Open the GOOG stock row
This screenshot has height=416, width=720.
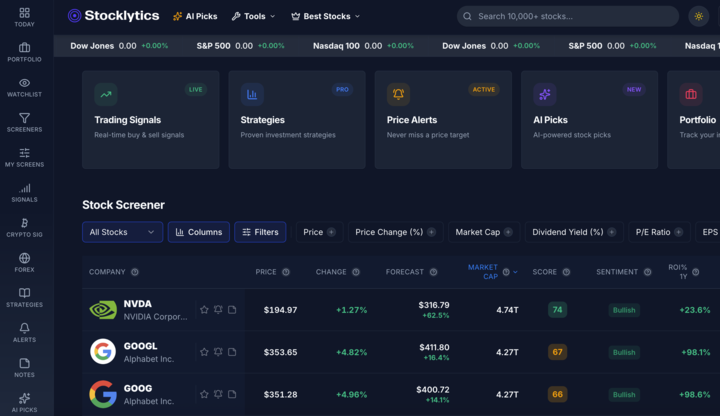click(401, 394)
